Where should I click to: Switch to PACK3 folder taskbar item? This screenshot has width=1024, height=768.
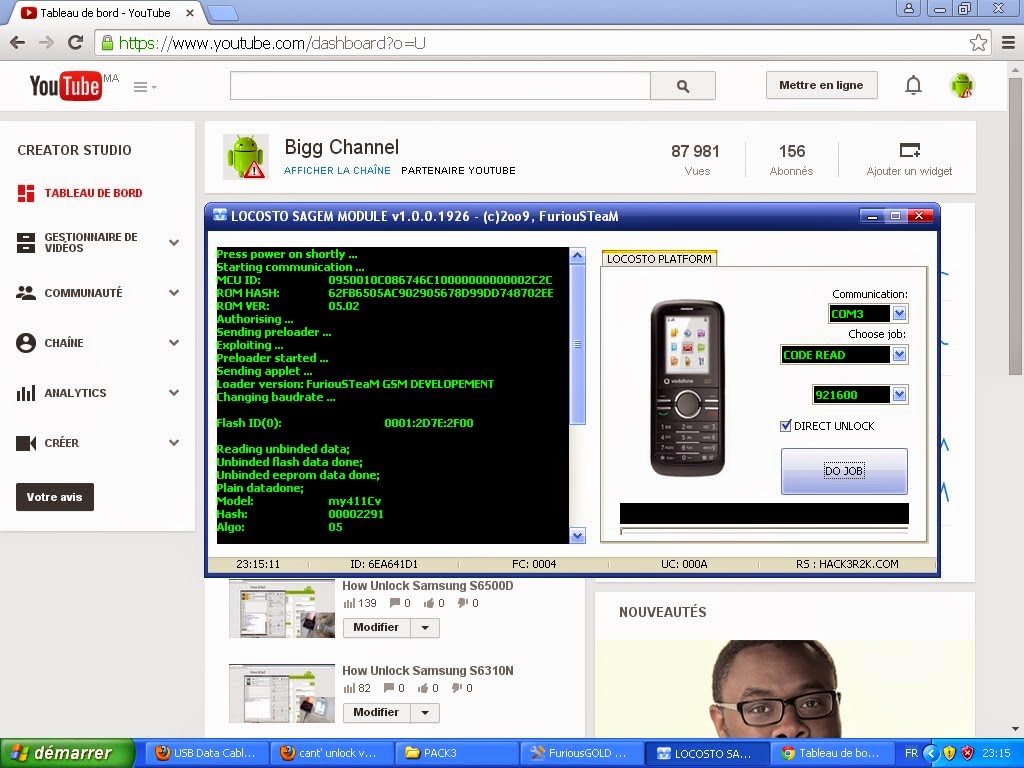[x=456, y=753]
